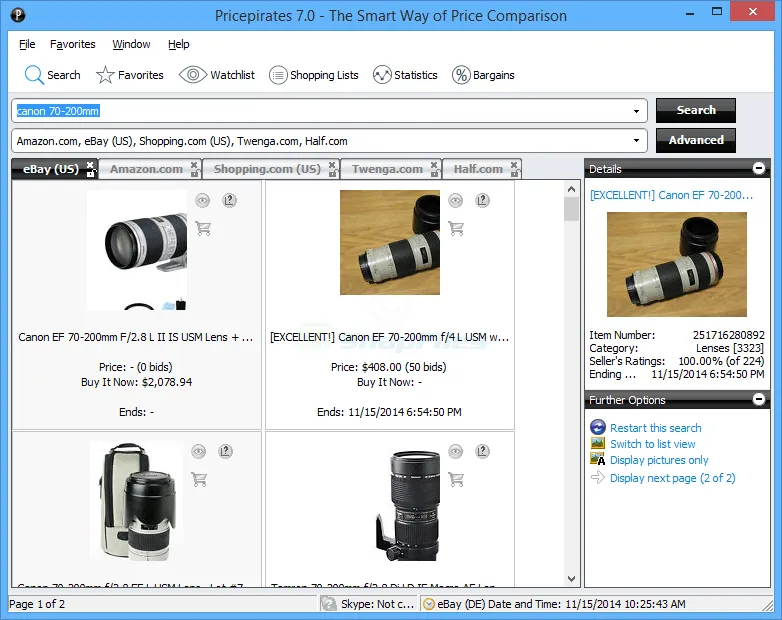Show info for black Tamron lens item

[x=482, y=451]
